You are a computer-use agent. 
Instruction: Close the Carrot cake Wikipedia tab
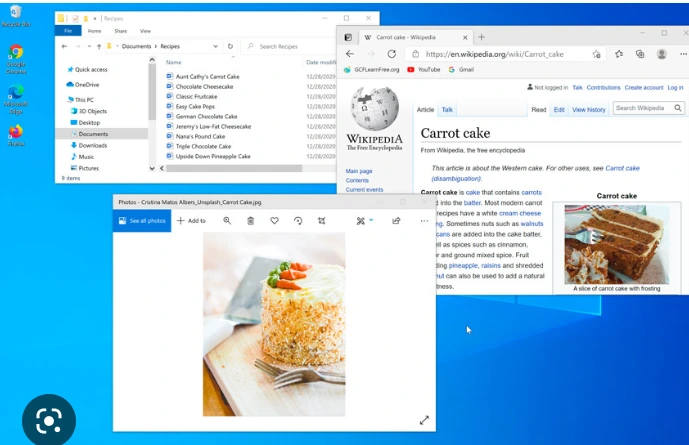click(x=465, y=38)
